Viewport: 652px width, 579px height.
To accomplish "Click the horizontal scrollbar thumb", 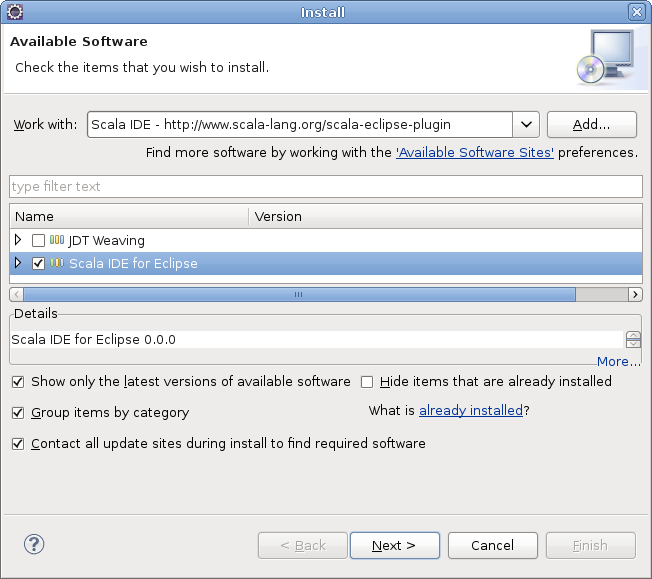I will pos(299,294).
